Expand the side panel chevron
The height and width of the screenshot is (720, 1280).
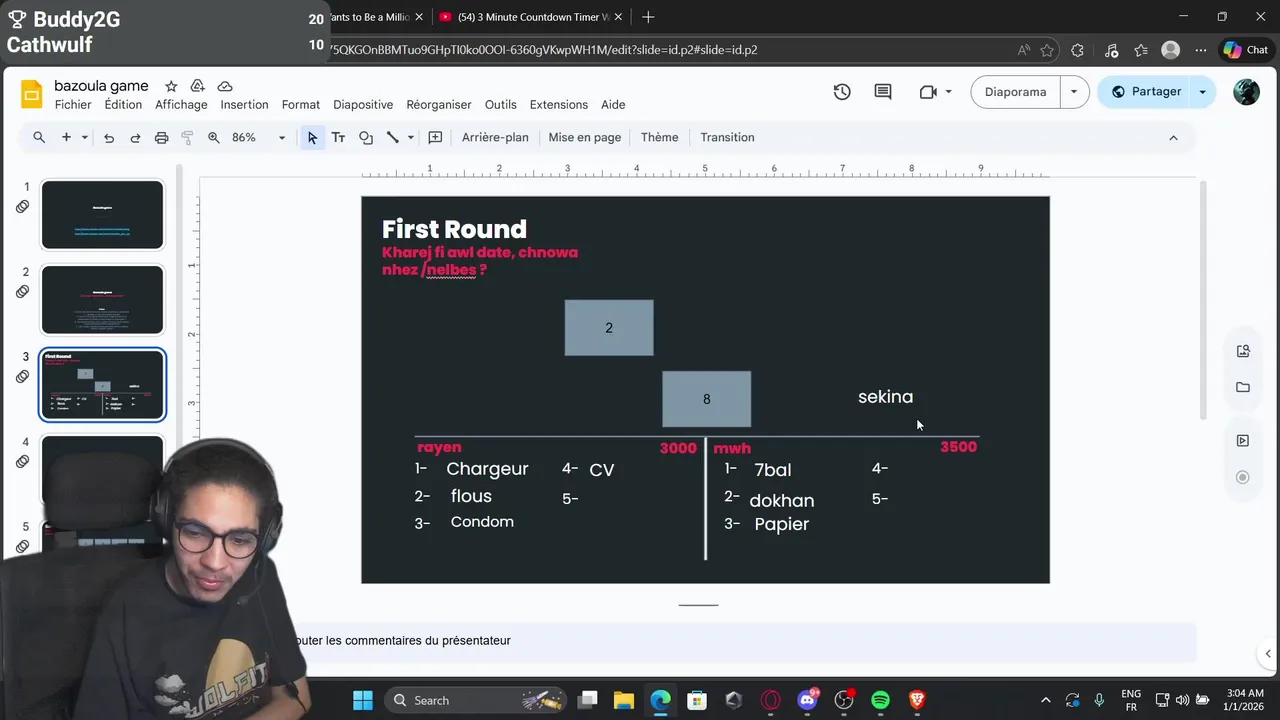(x=1268, y=654)
